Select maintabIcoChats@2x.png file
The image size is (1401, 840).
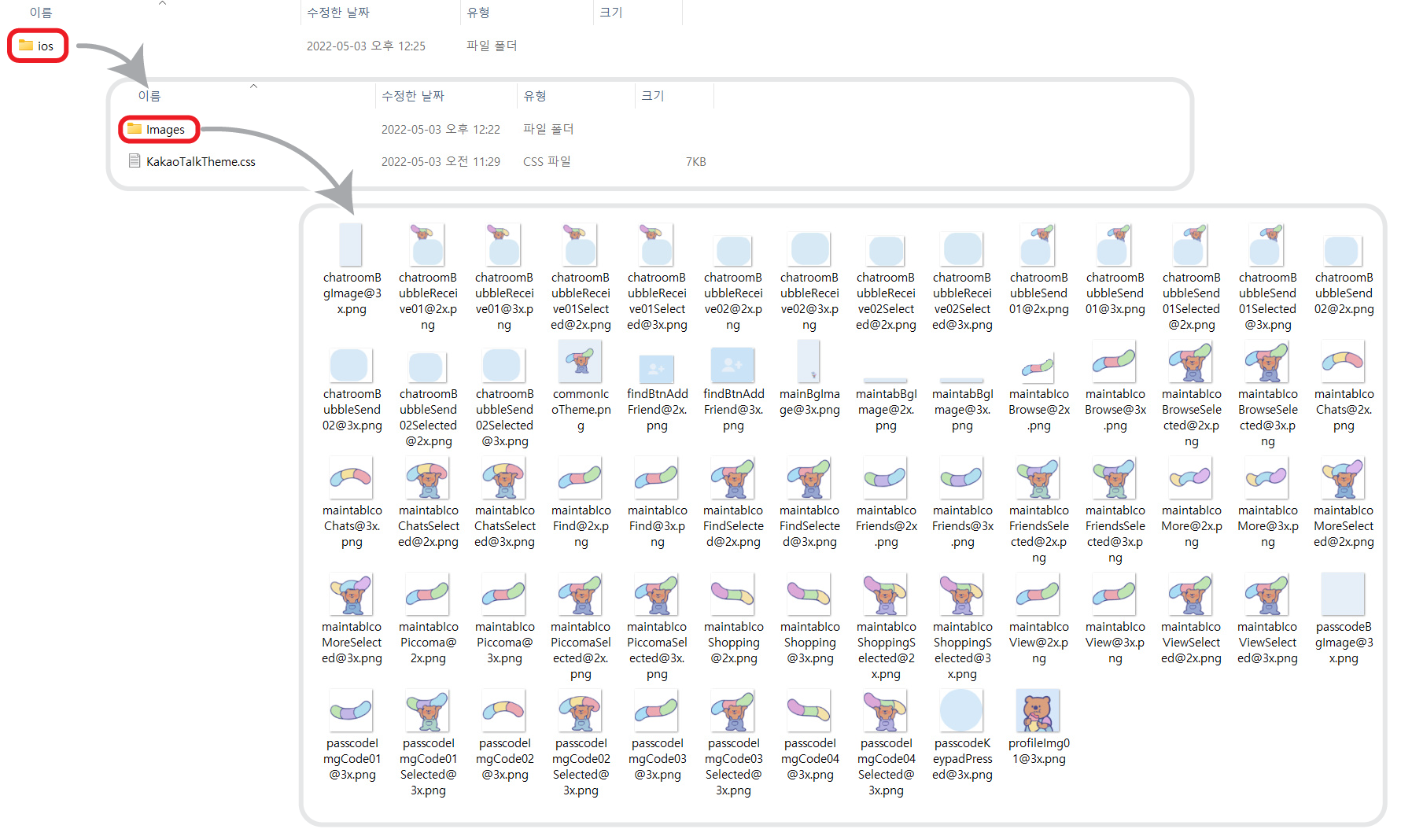coord(1344,386)
